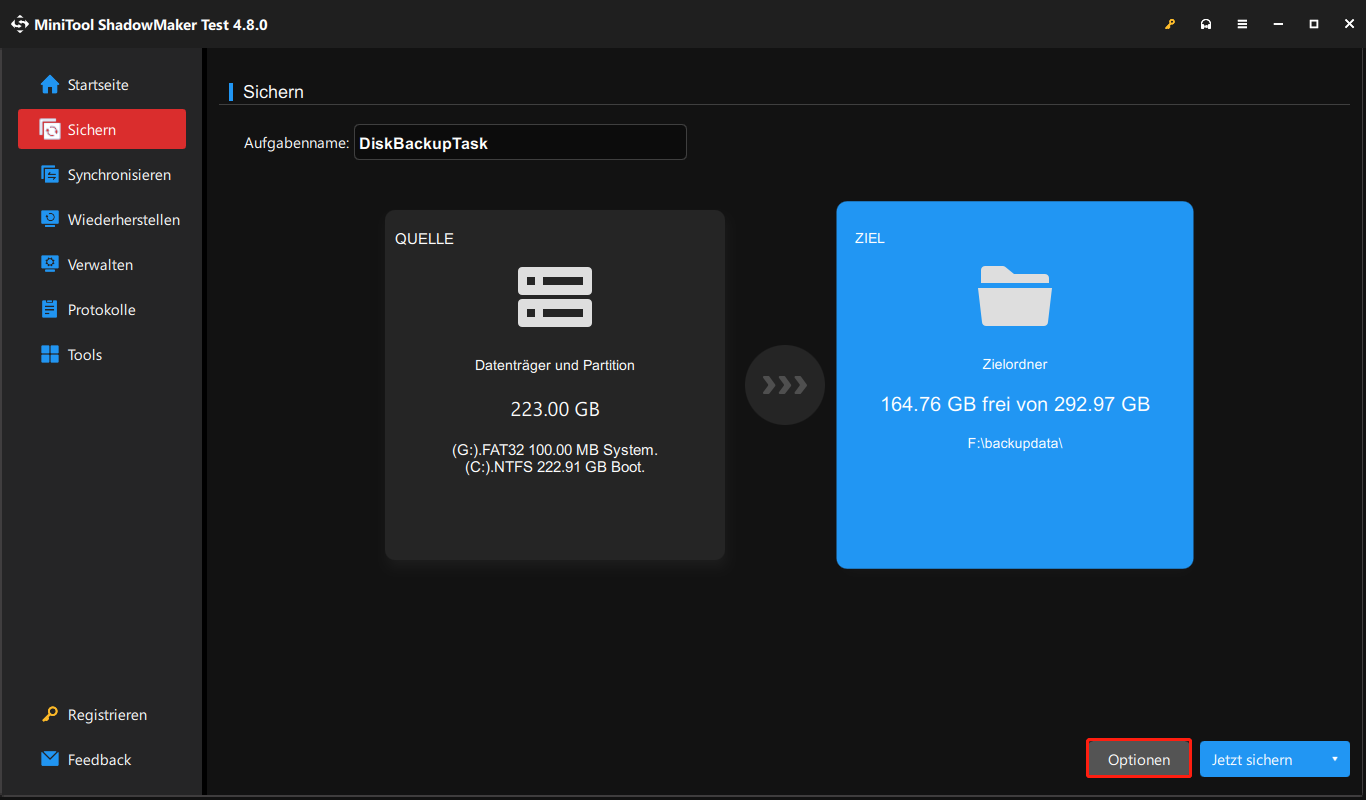This screenshot has height=800, width=1366.
Task: Click the yellow license key icon in titlebar
Action: point(1170,23)
